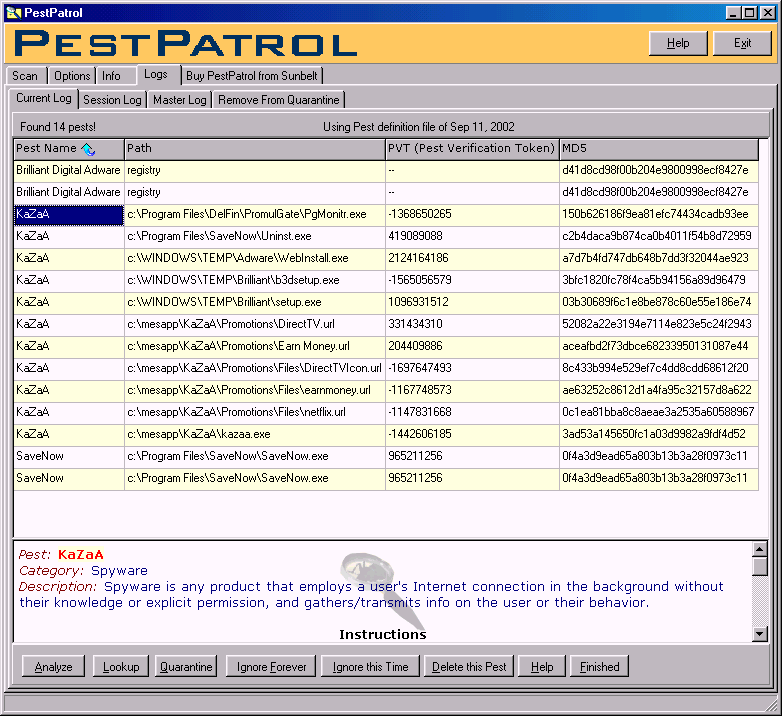
Task: Switch to the Current Log sub-tab
Action: [x=44, y=98]
